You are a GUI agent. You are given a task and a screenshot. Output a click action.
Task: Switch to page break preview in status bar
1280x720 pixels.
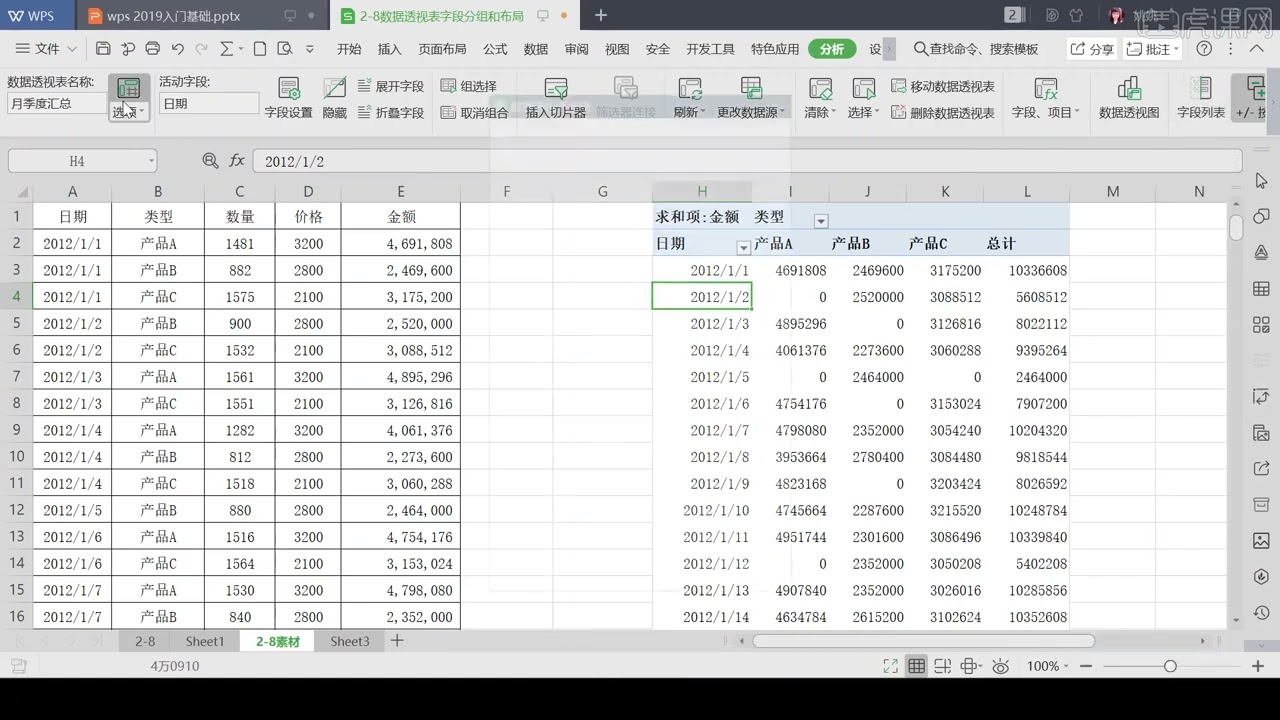942,666
